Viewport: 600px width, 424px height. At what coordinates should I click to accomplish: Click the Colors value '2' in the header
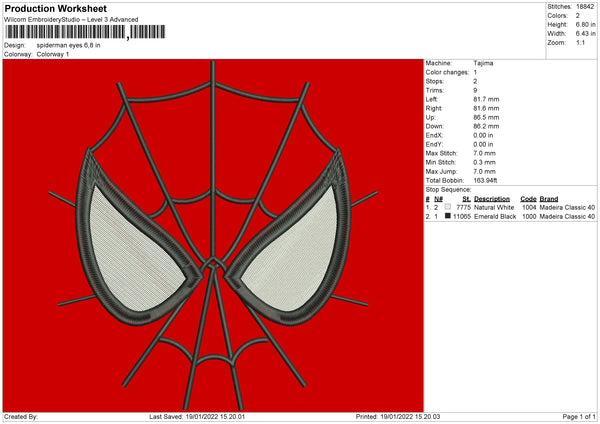coord(578,16)
